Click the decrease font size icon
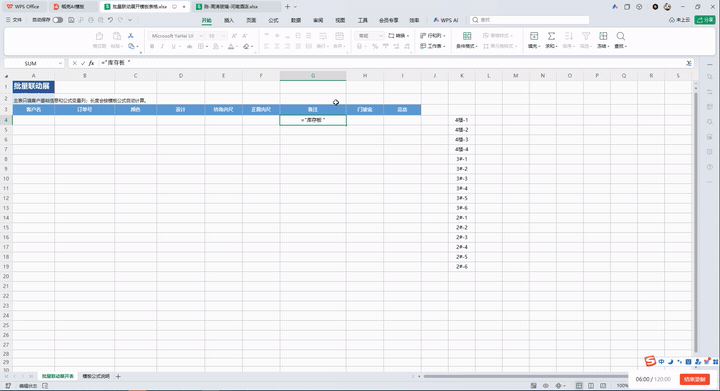Image resolution: width=720 pixels, height=391 pixels. coord(245,36)
